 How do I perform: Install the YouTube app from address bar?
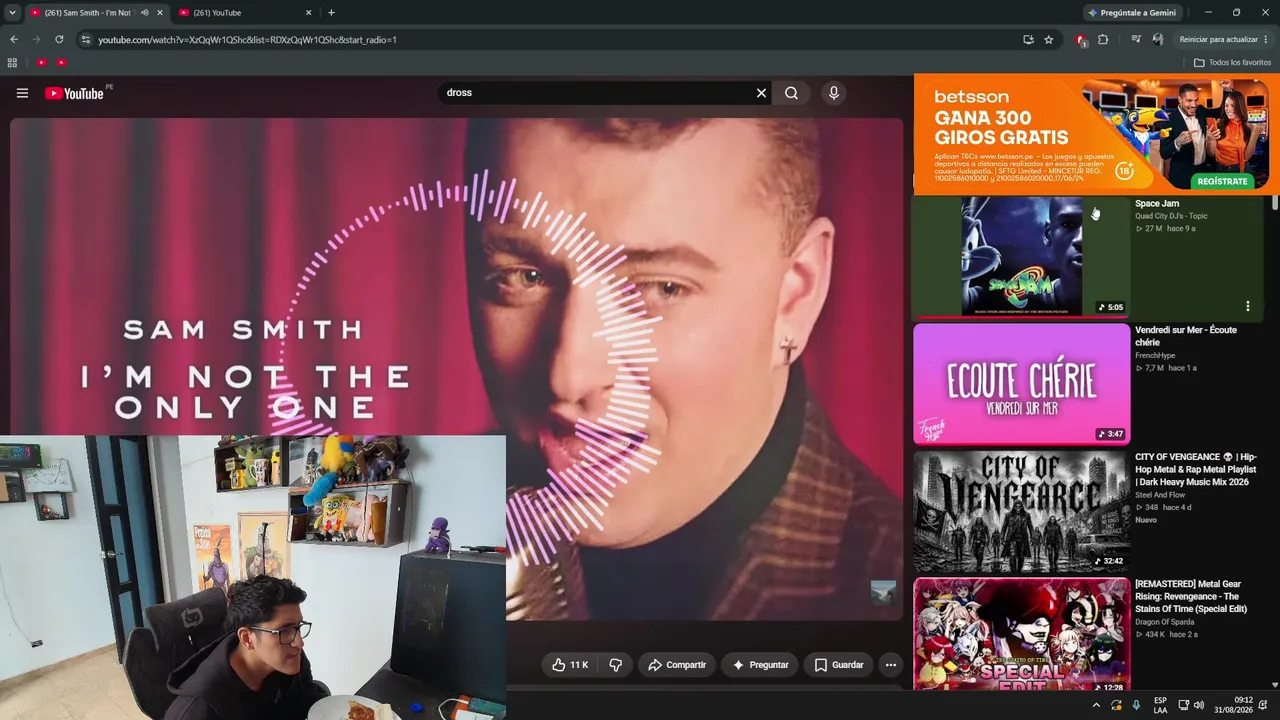pos(1028,40)
